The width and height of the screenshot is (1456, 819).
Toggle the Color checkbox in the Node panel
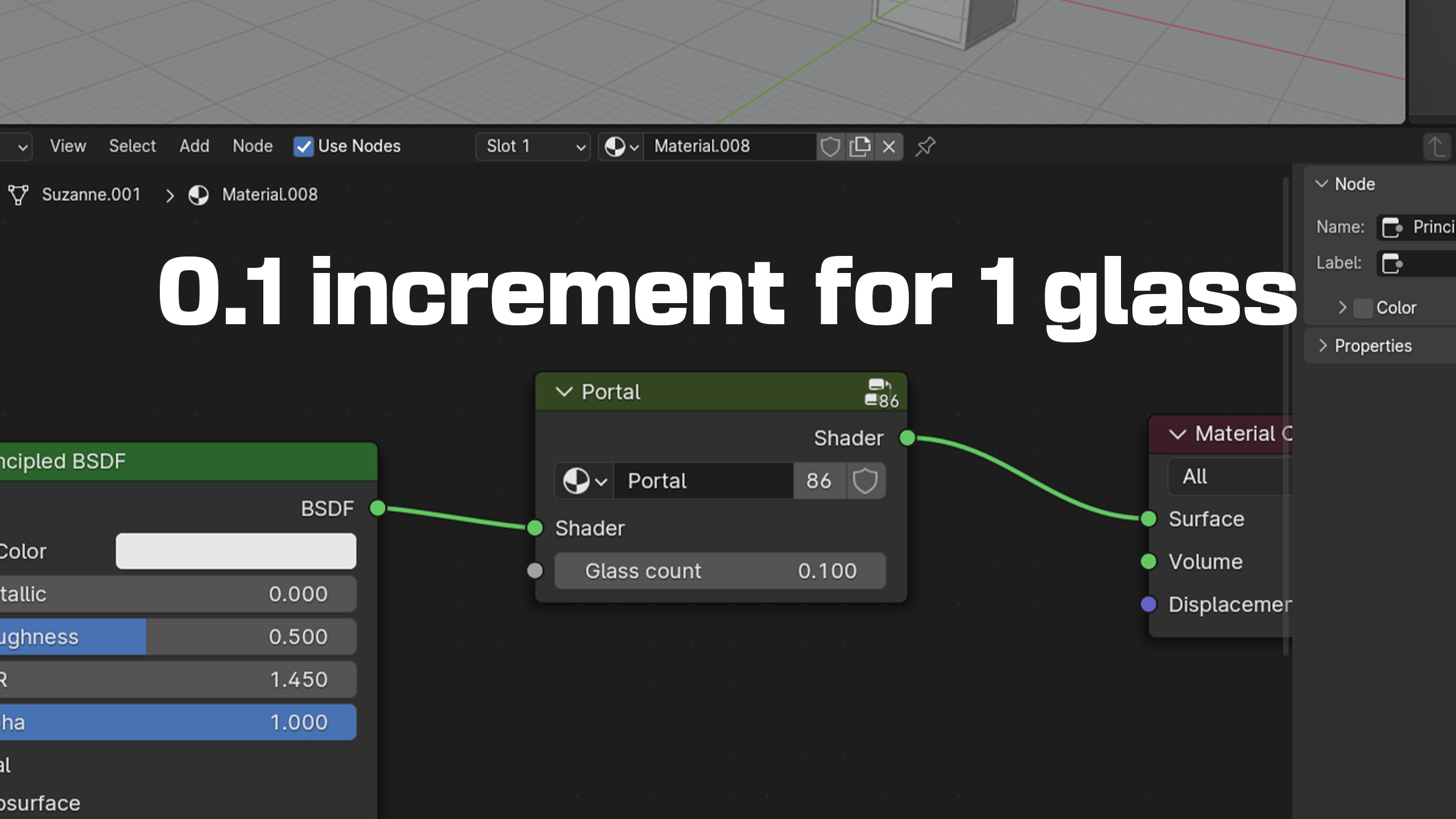coord(1363,307)
